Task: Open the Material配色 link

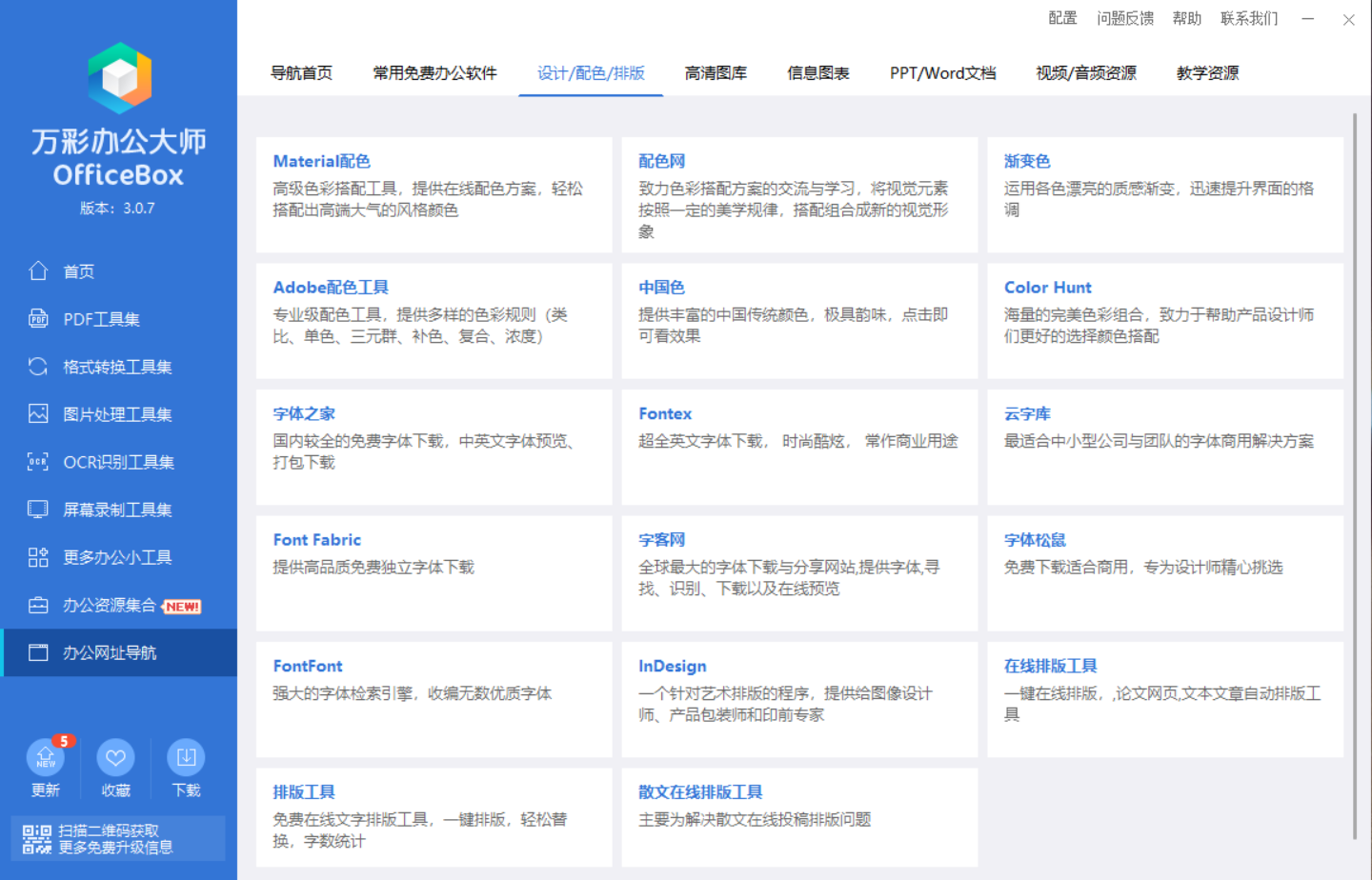Action: tap(321, 161)
